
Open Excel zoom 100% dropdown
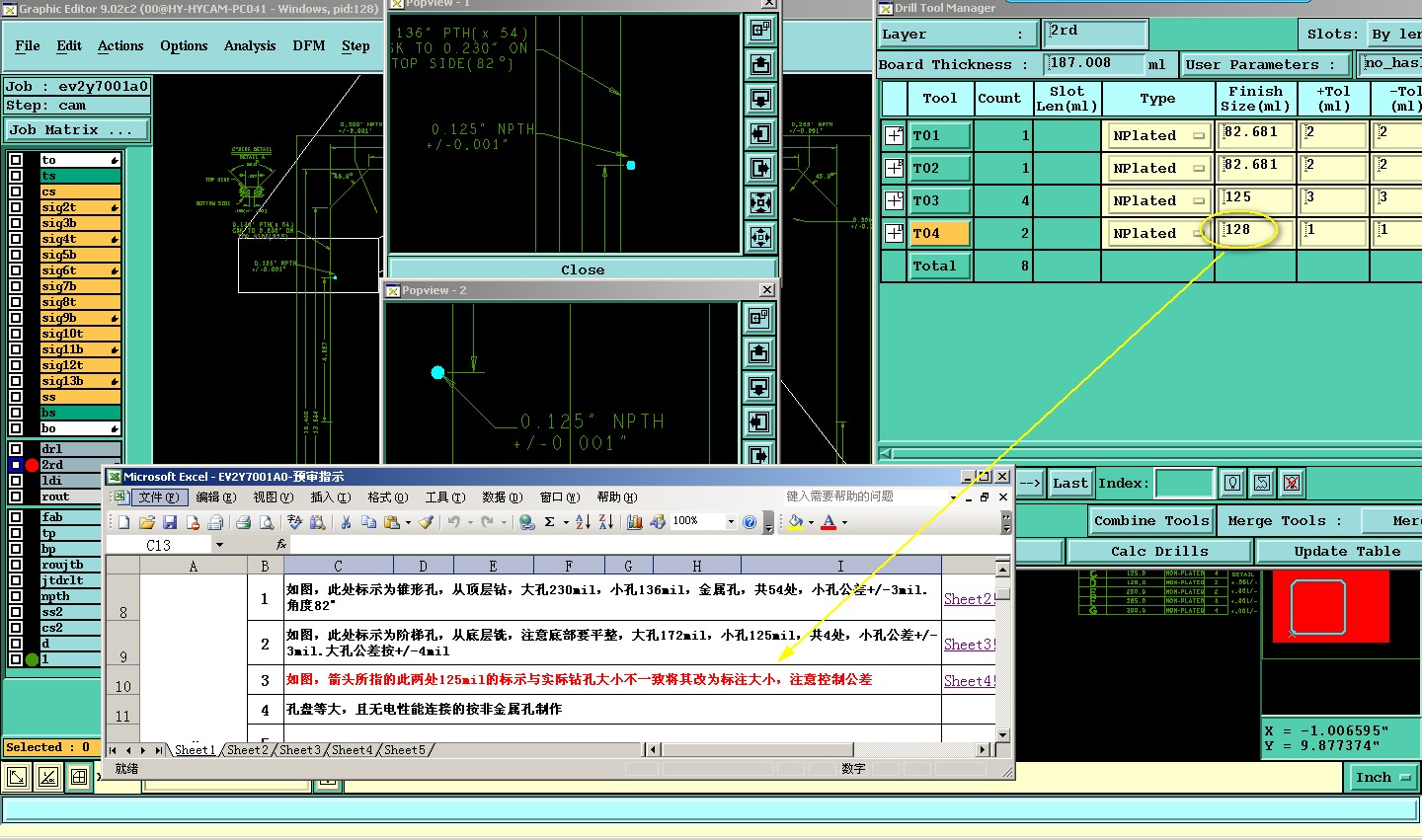(x=731, y=522)
